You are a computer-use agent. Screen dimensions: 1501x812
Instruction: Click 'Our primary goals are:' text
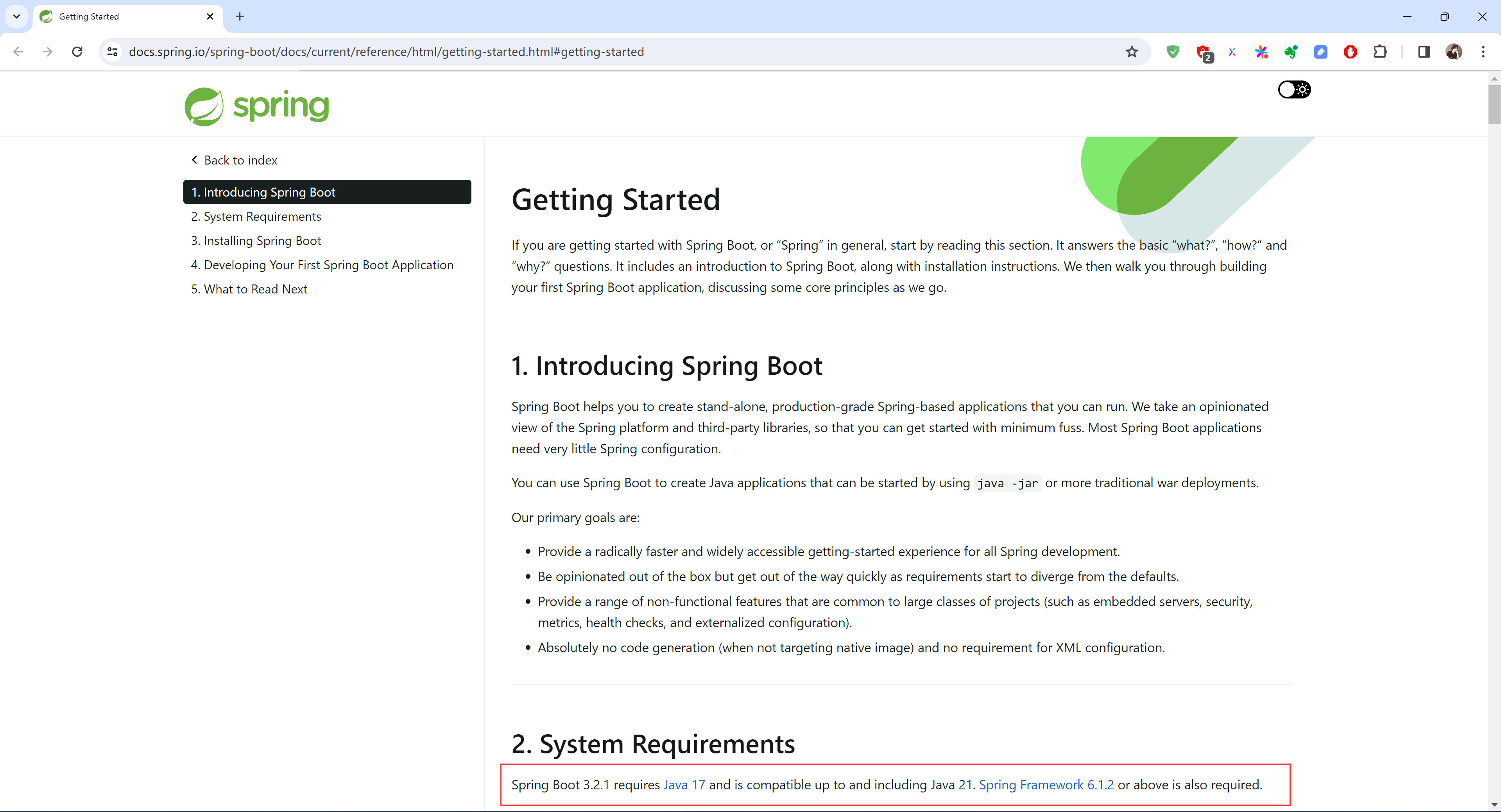click(x=575, y=517)
